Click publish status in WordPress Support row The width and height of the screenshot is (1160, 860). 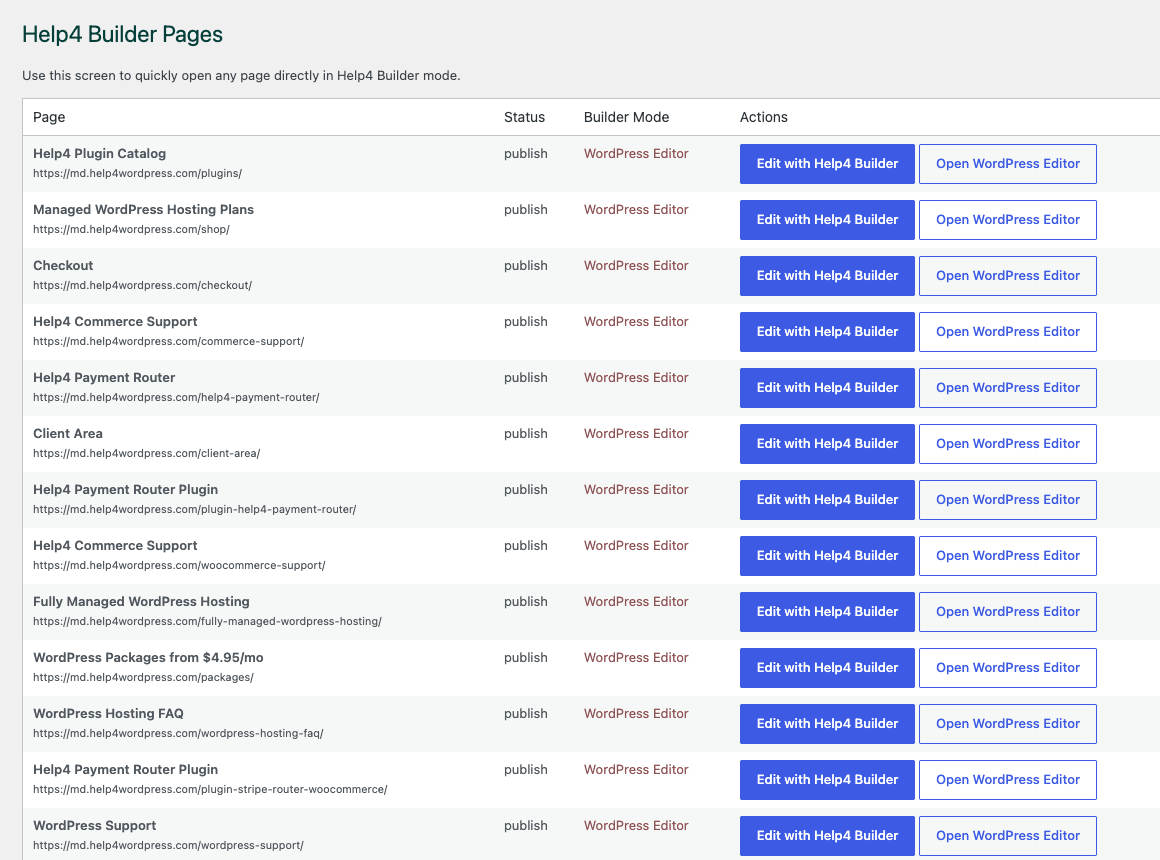(x=526, y=825)
